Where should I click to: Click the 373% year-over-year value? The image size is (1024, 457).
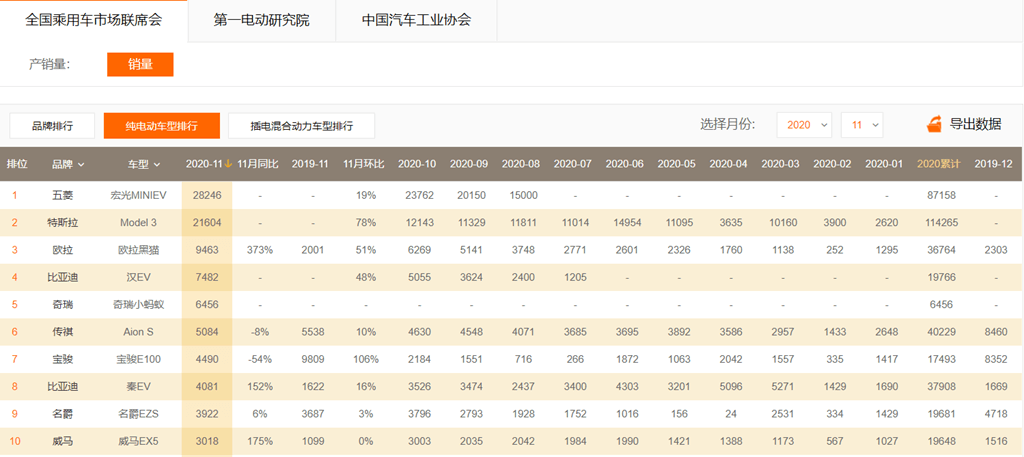259,250
